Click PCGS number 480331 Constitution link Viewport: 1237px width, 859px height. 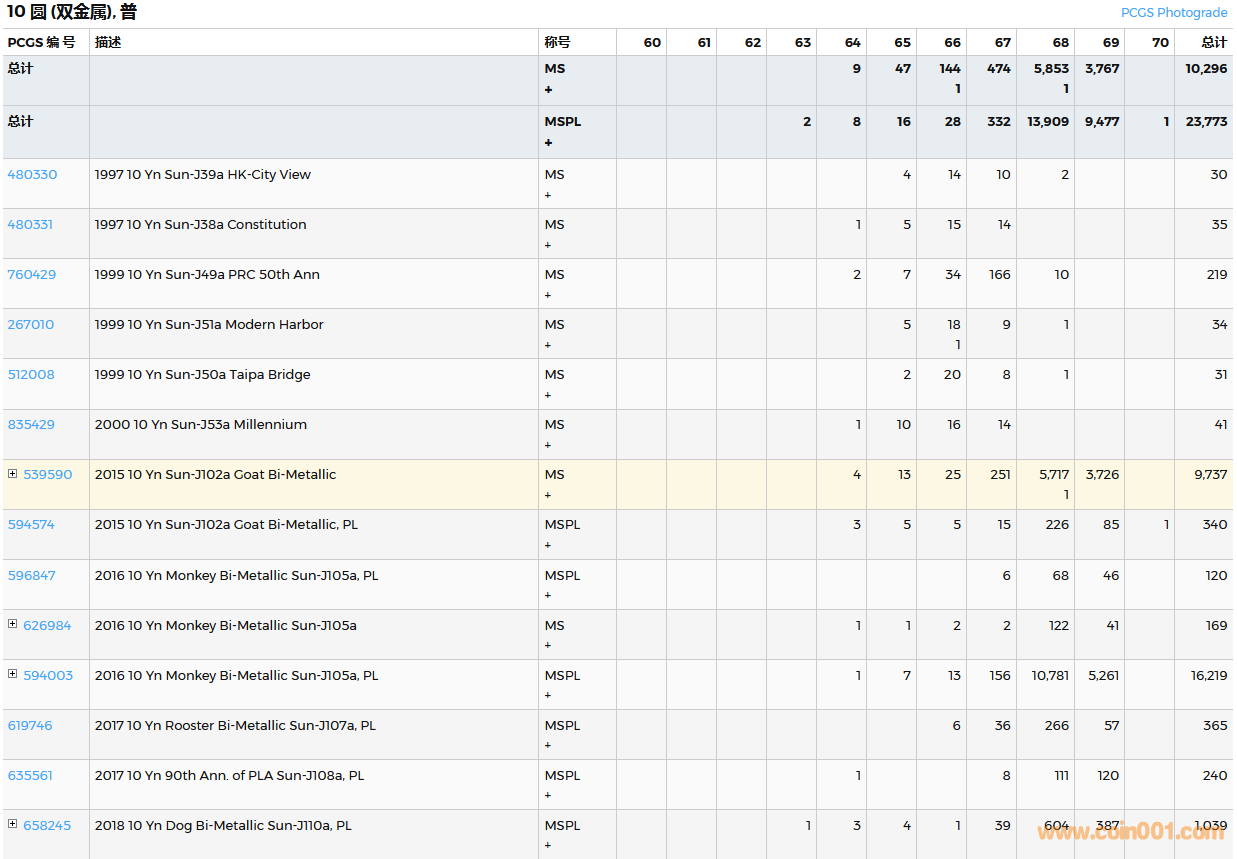[x=30, y=224]
